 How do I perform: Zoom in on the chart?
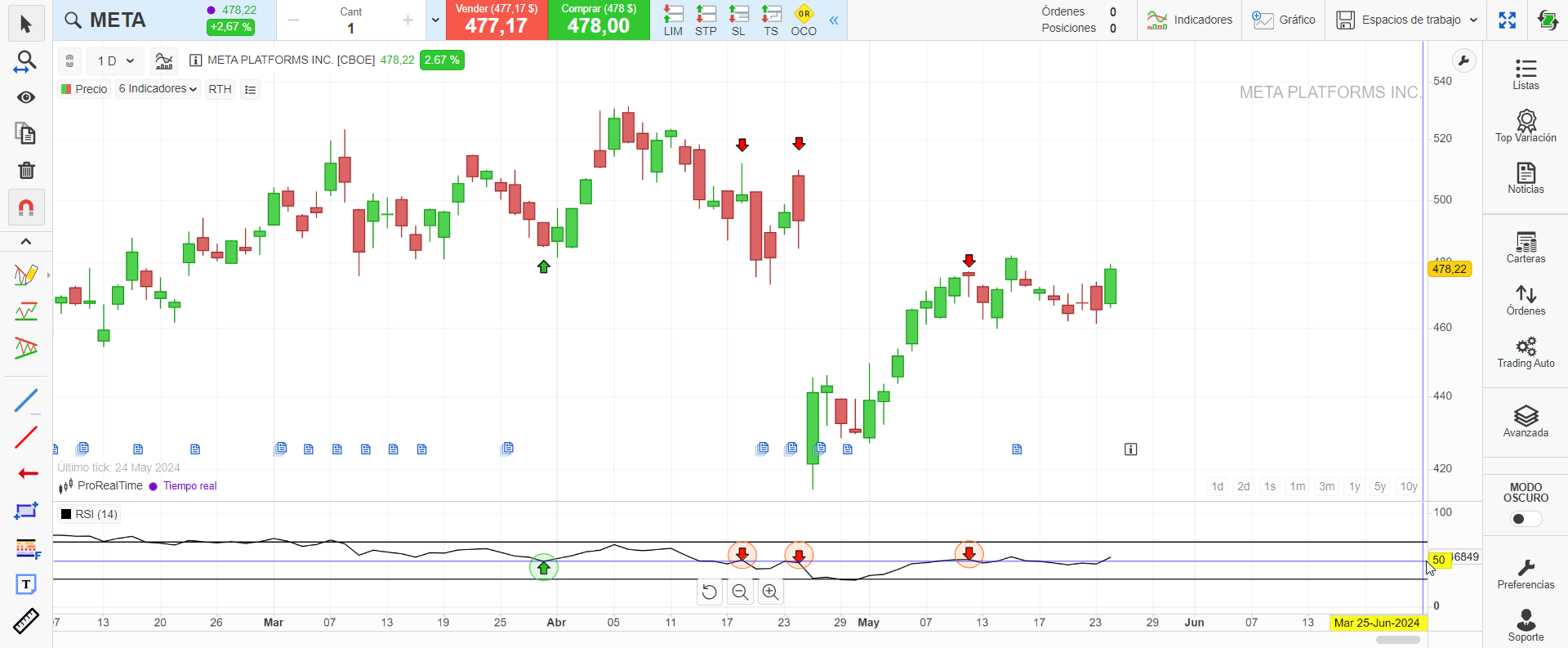coord(770,592)
